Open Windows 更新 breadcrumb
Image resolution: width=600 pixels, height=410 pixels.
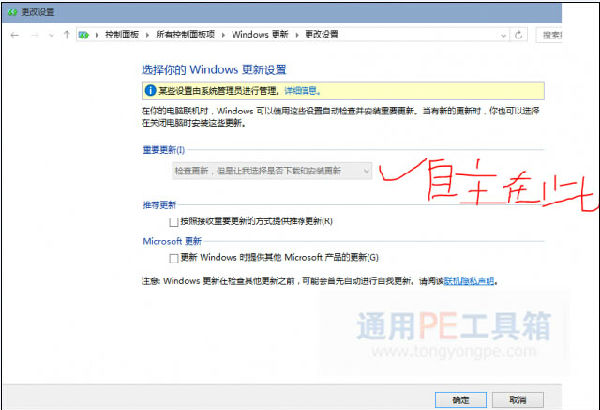pos(260,35)
